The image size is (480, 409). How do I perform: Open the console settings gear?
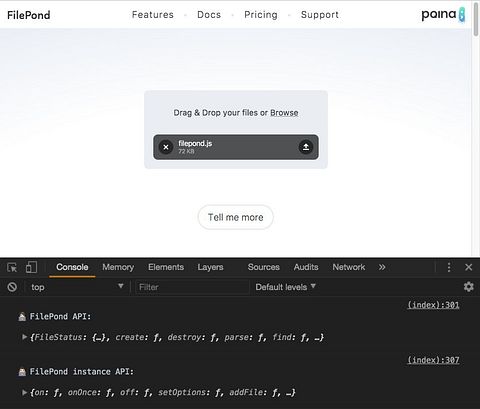(469, 287)
